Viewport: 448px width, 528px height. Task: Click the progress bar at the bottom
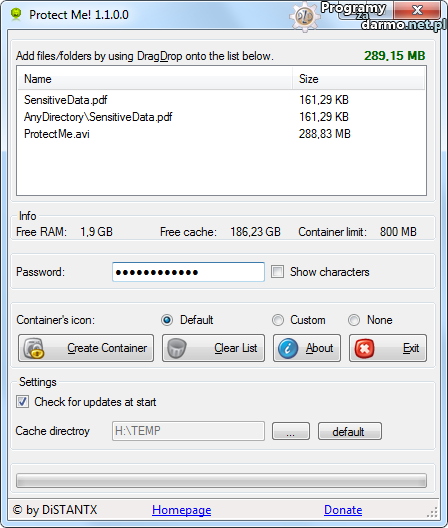click(x=221, y=481)
